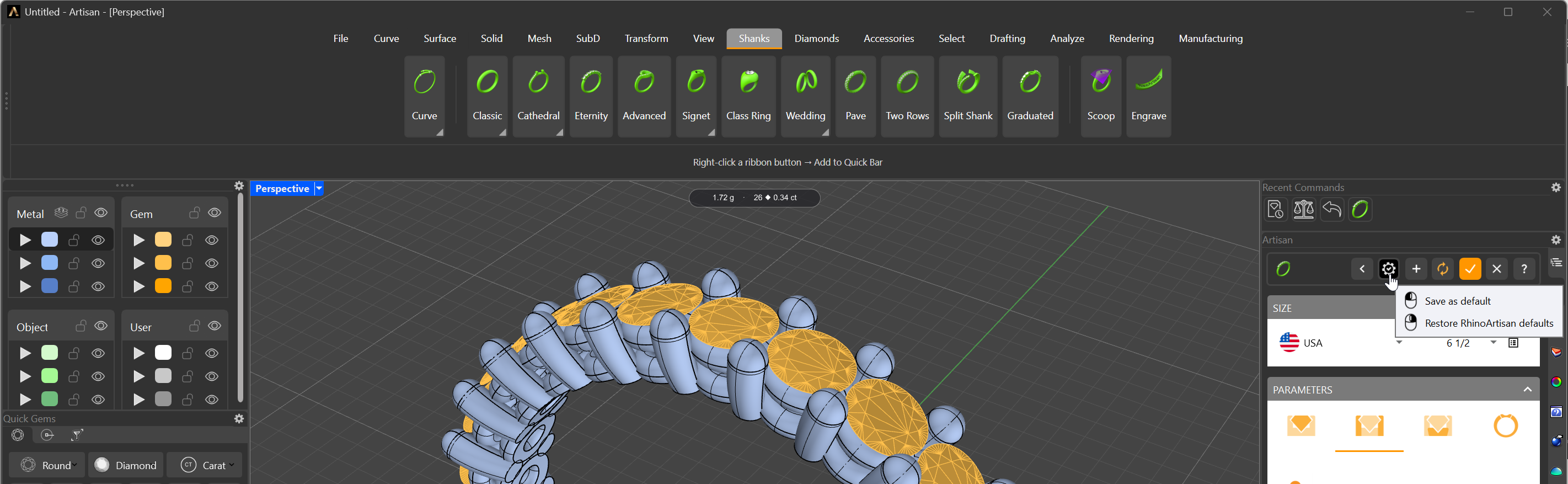Screen dimensions: 1568x484
Task: Open the Split Shank tool
Action: (x=968, y=96)
